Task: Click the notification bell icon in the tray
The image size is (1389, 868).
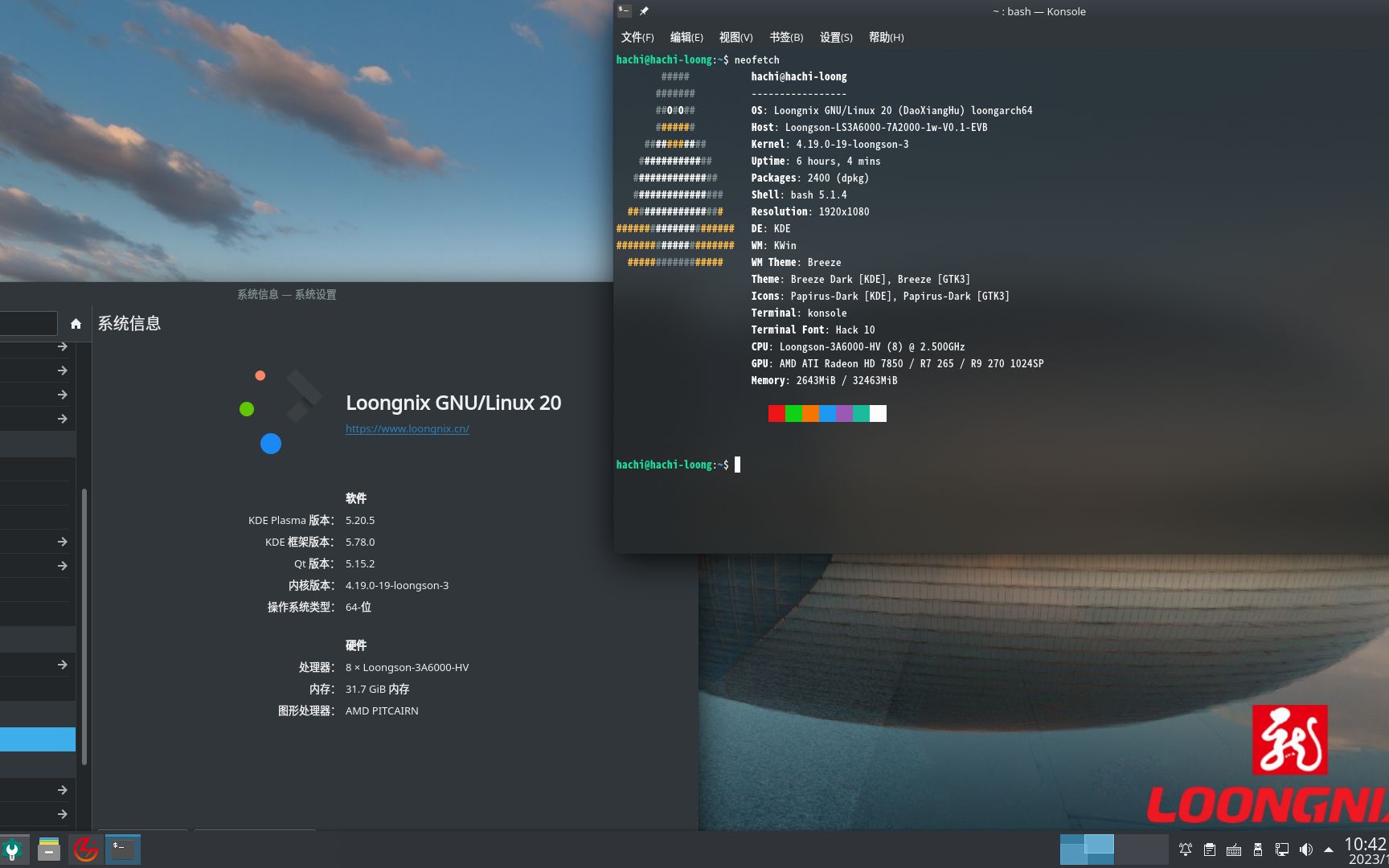Action: (x=1185, y=850)
